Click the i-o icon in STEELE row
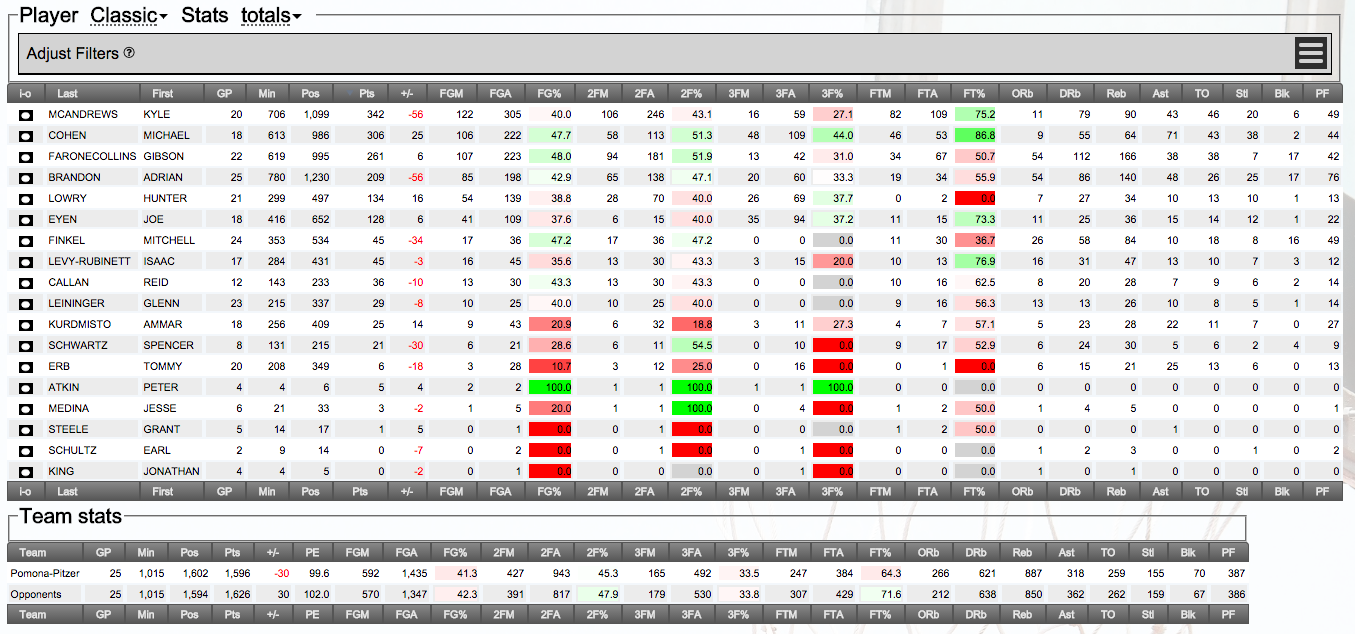Image resolution: width=1355 pixels, height=634 pixels. tap(25, 430)
